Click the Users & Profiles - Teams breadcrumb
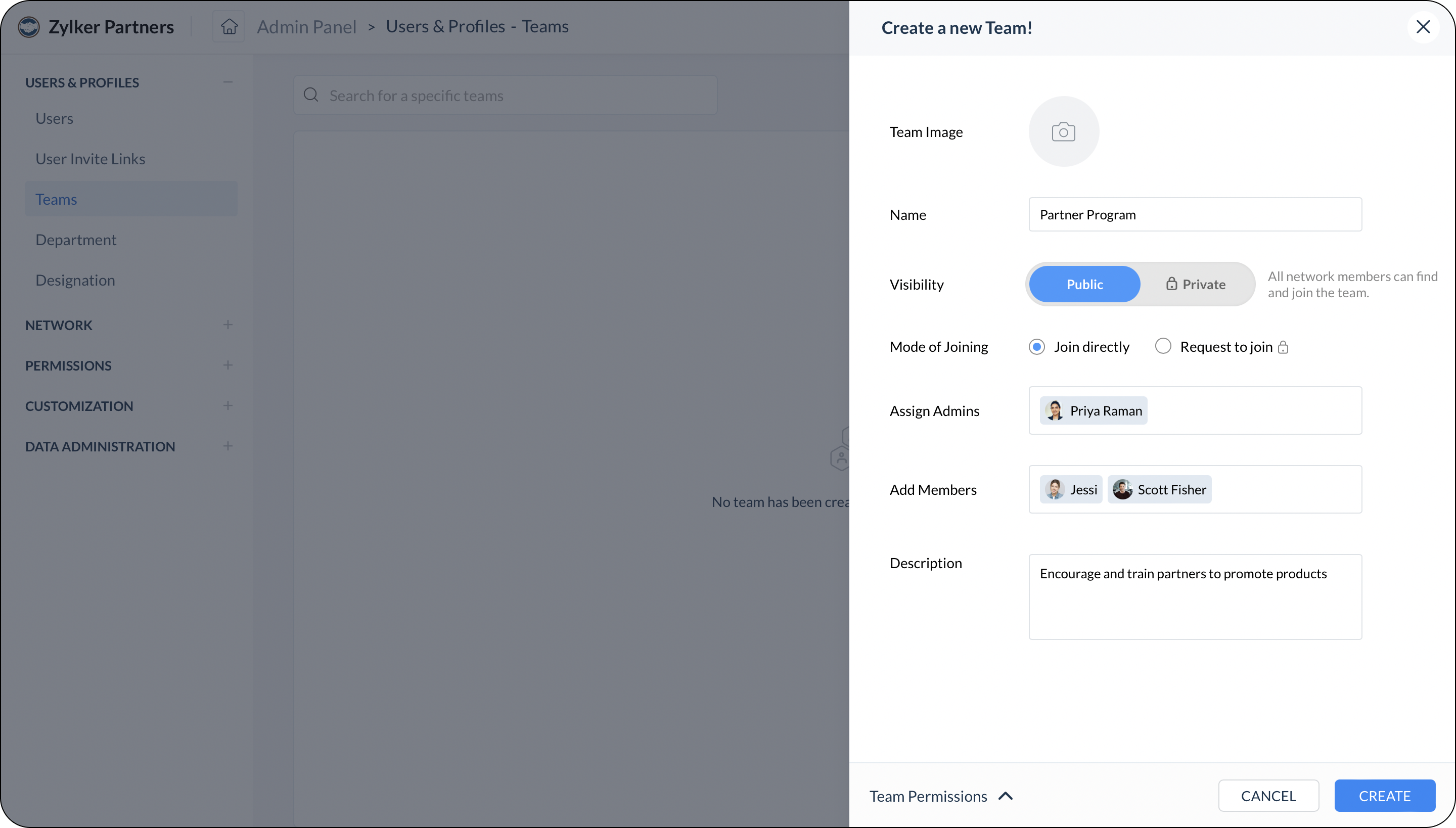The width and height of the screenshot is (1456, 828). coord(477,26)
